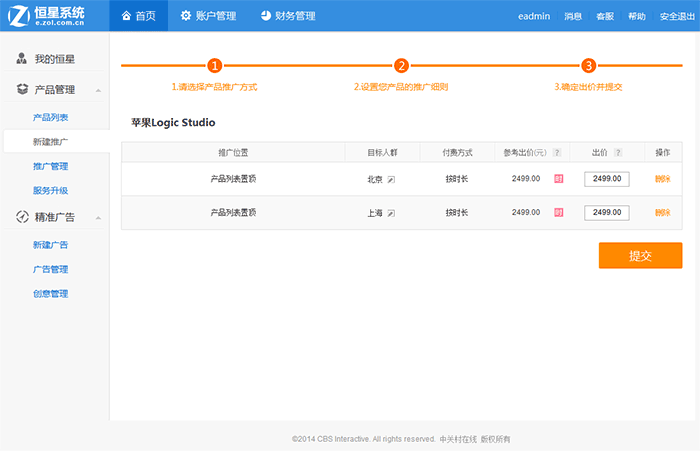Click the help icon beside 参考出价
The width and height of the screenshot is (700, 451).
(557, 153)
